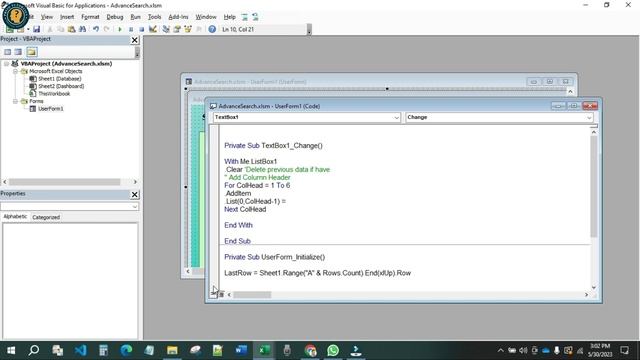640x360 pixels.
Task: Collapse the Forms folder
Action: pos(15,101)
